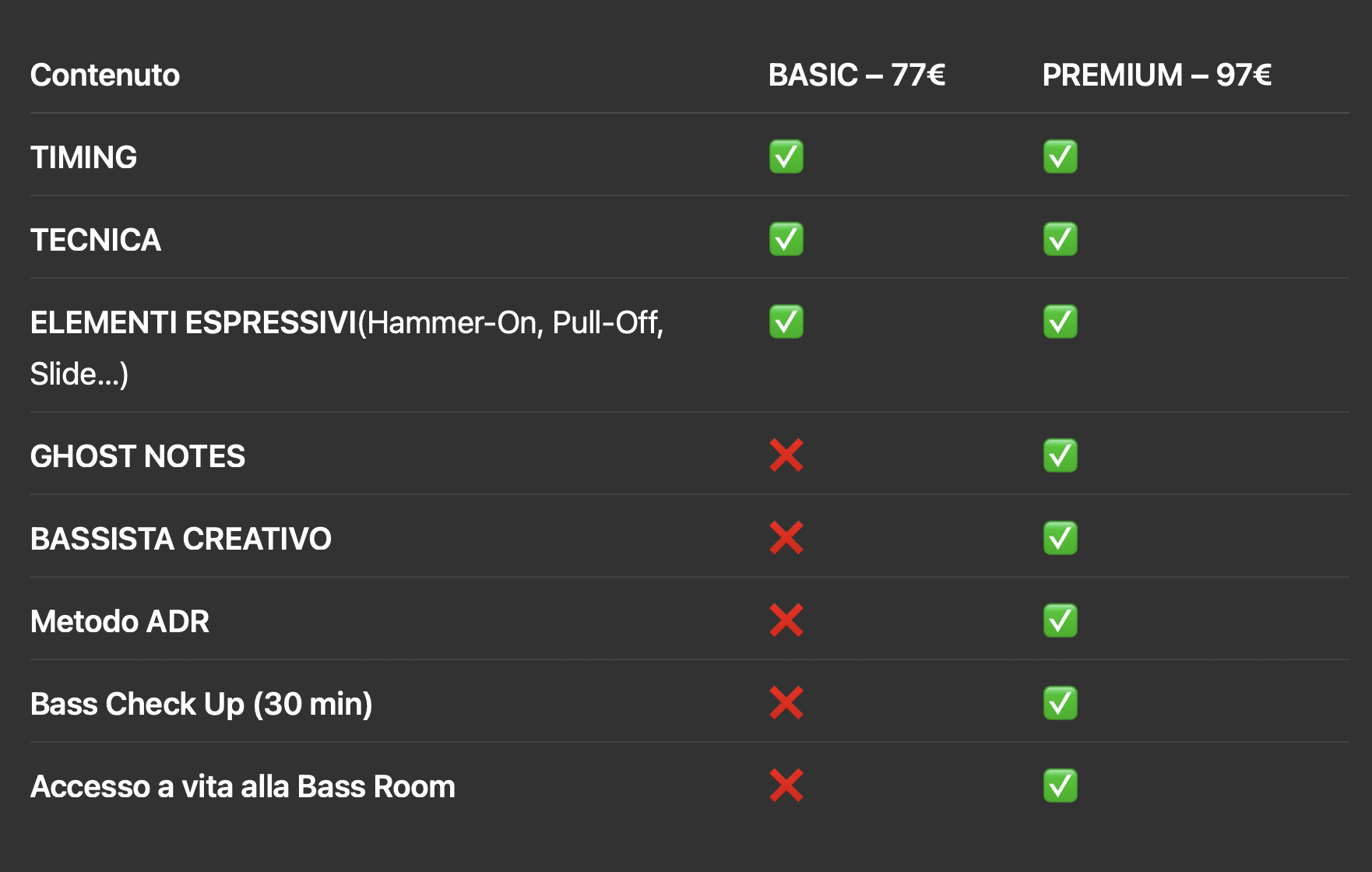1372x872 pixels.
Task: Click the PREMIUM – 97€ column header
Action: (1156, 76)
